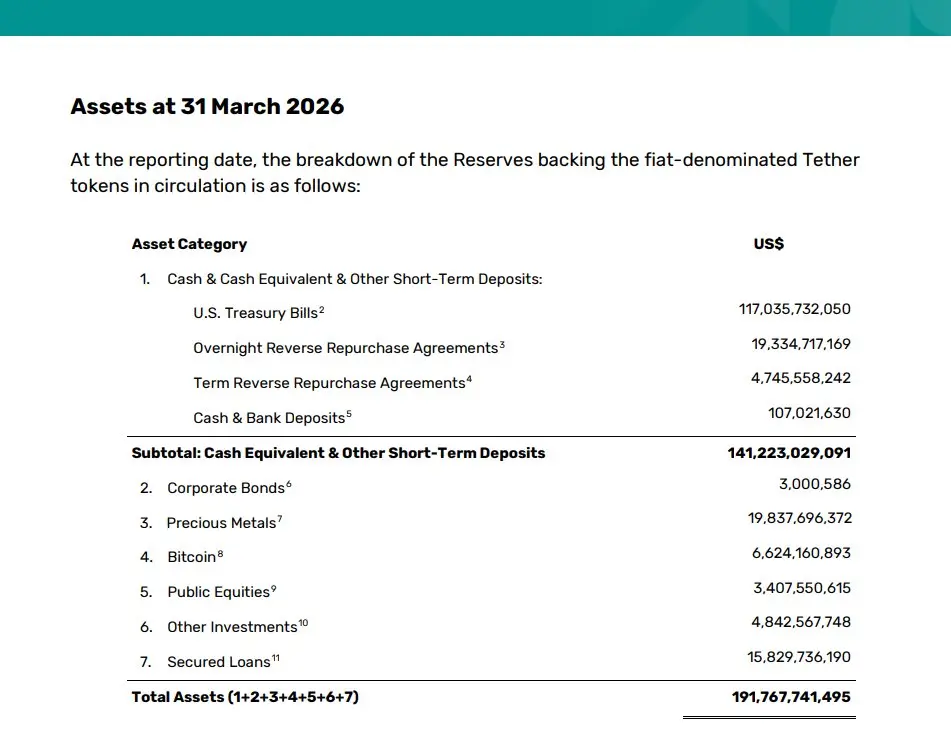Select the value 4,745,558,242
951x749 pixels.
801,378
